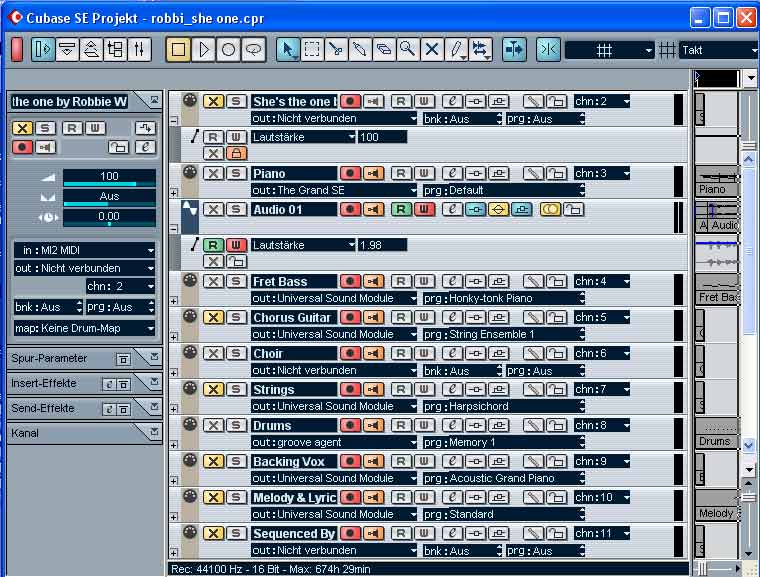This screenshot has height=577, width=760.
Task: Toggle Mute in the Inspector panel
Action: click(22, 128)
